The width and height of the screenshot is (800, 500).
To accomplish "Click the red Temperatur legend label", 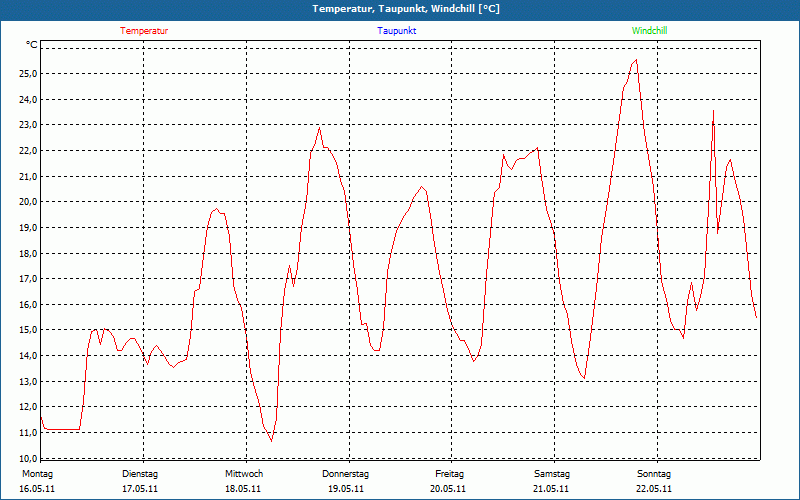I will pos(144,31).
